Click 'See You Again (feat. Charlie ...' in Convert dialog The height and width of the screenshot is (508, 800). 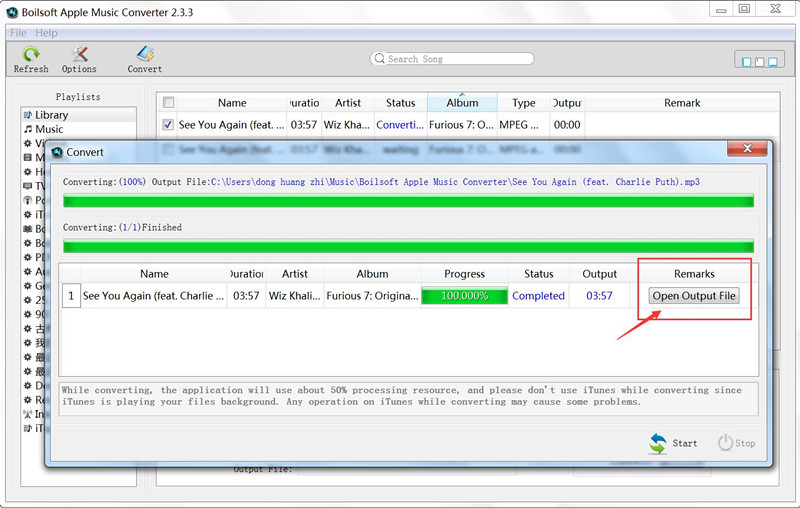pos(153,296)
